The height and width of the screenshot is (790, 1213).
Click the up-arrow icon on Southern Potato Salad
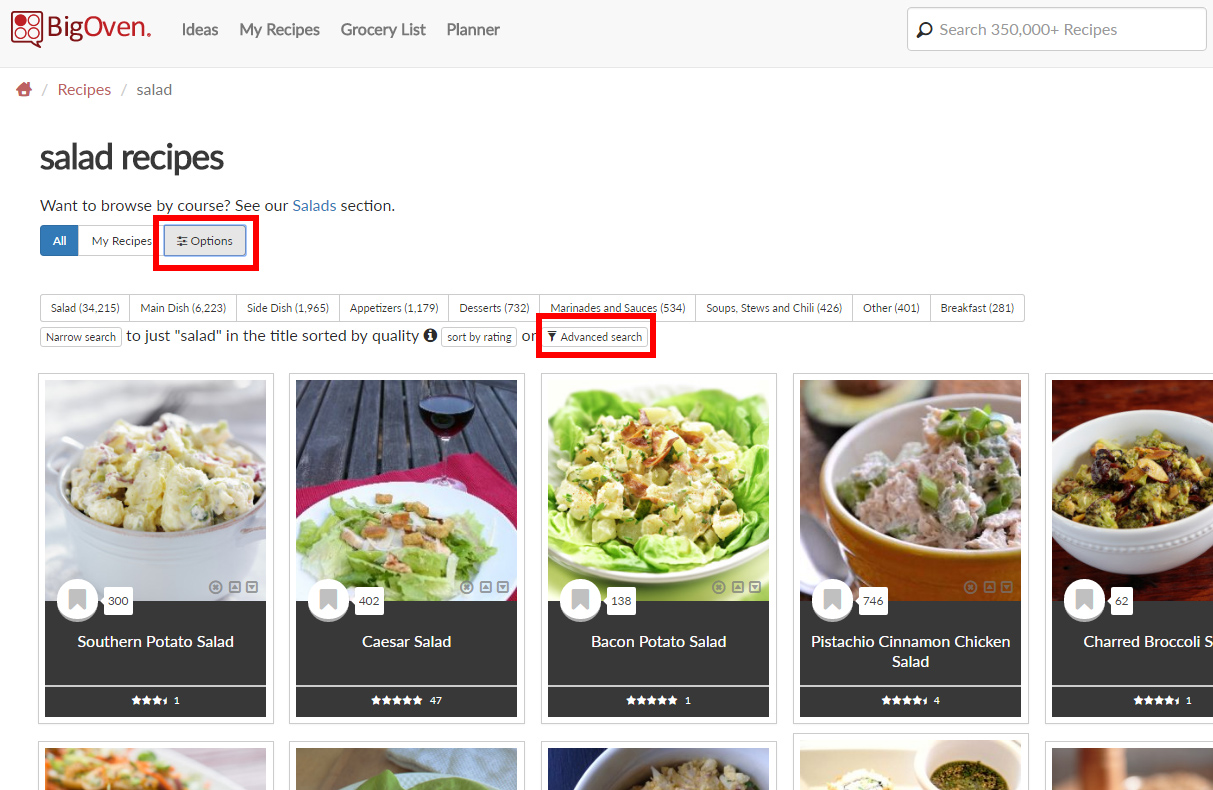pos(234,587)
